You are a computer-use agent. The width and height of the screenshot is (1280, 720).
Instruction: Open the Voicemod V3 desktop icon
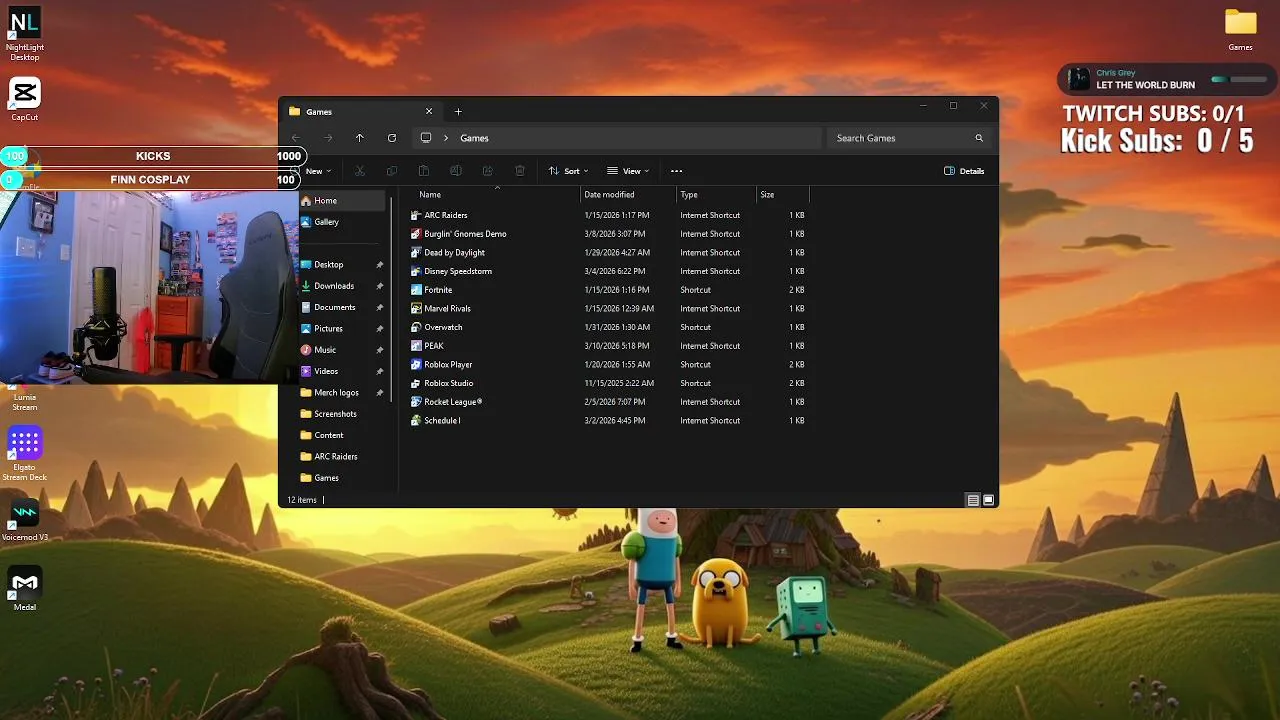coord(25,519)
